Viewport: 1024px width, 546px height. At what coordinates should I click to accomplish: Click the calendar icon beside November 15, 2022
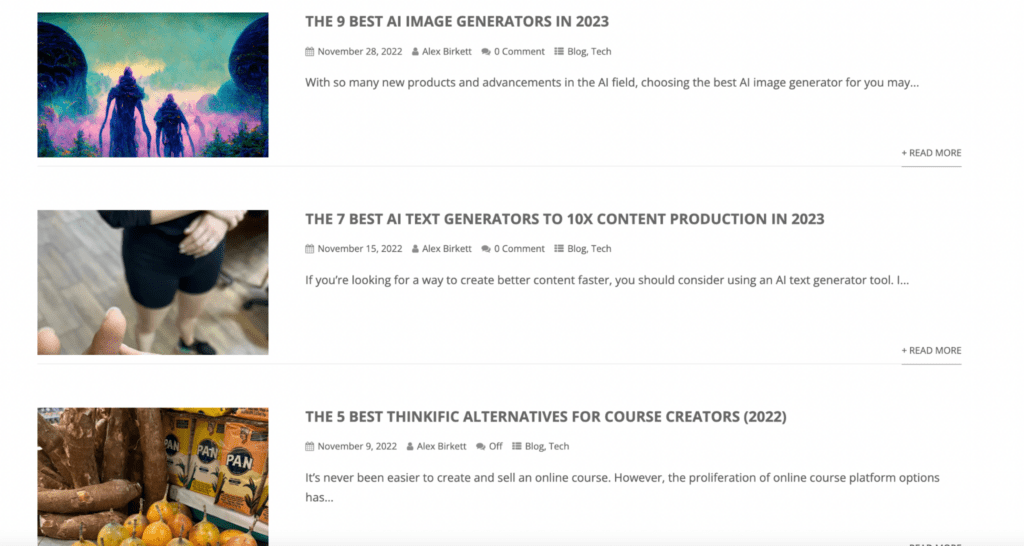310,249
